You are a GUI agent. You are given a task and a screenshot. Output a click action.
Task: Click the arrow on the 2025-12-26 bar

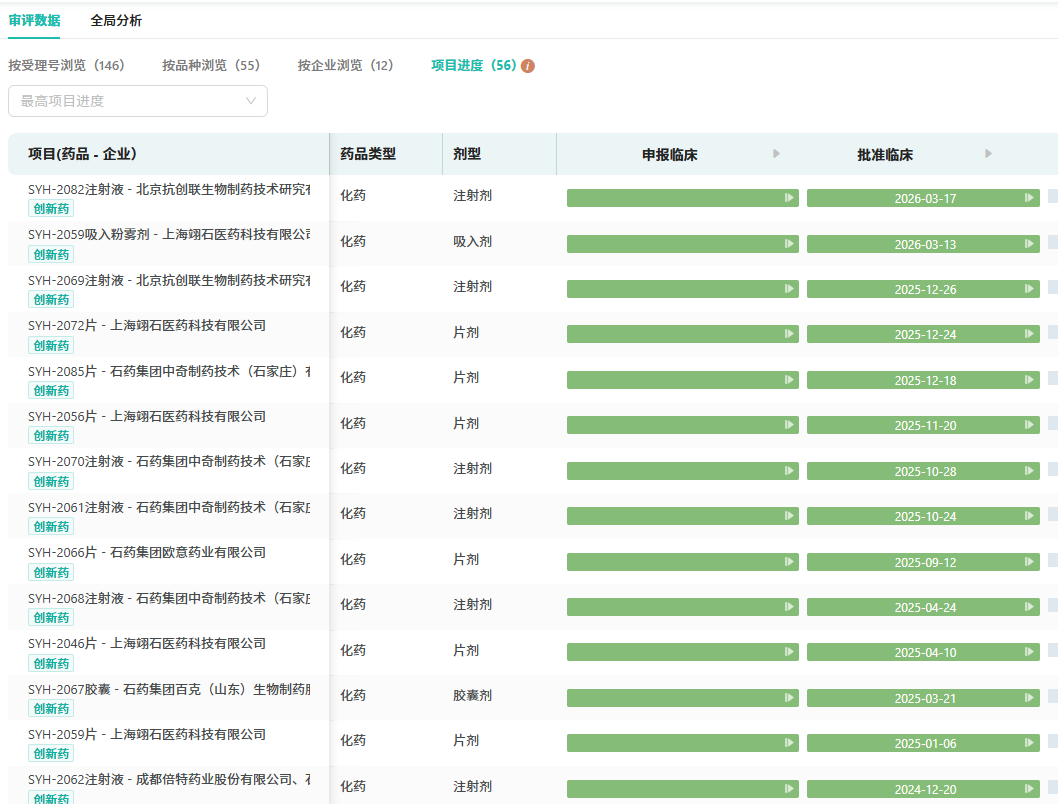[x=1029, y=289]
